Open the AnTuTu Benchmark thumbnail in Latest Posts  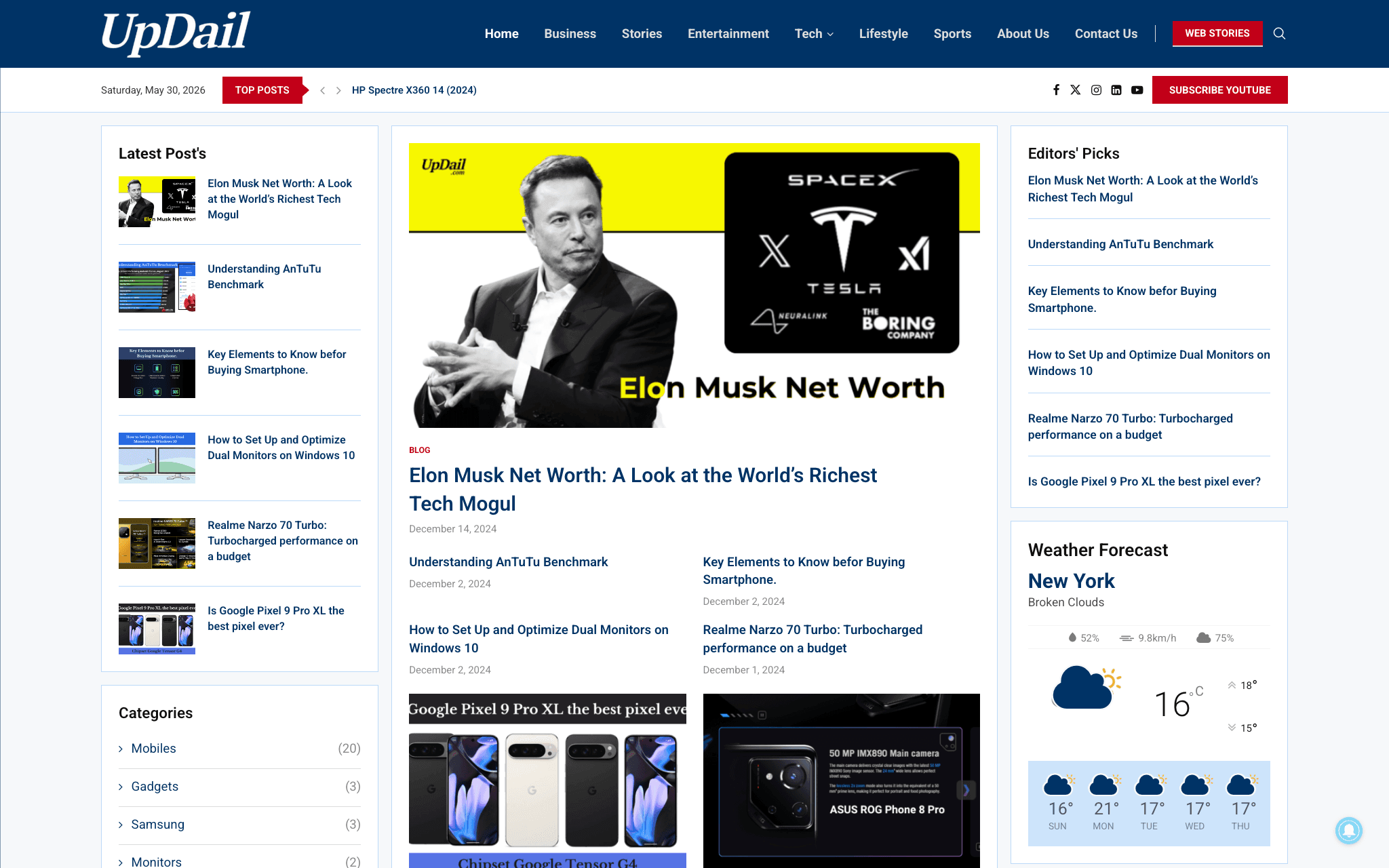tap(157, 287)
